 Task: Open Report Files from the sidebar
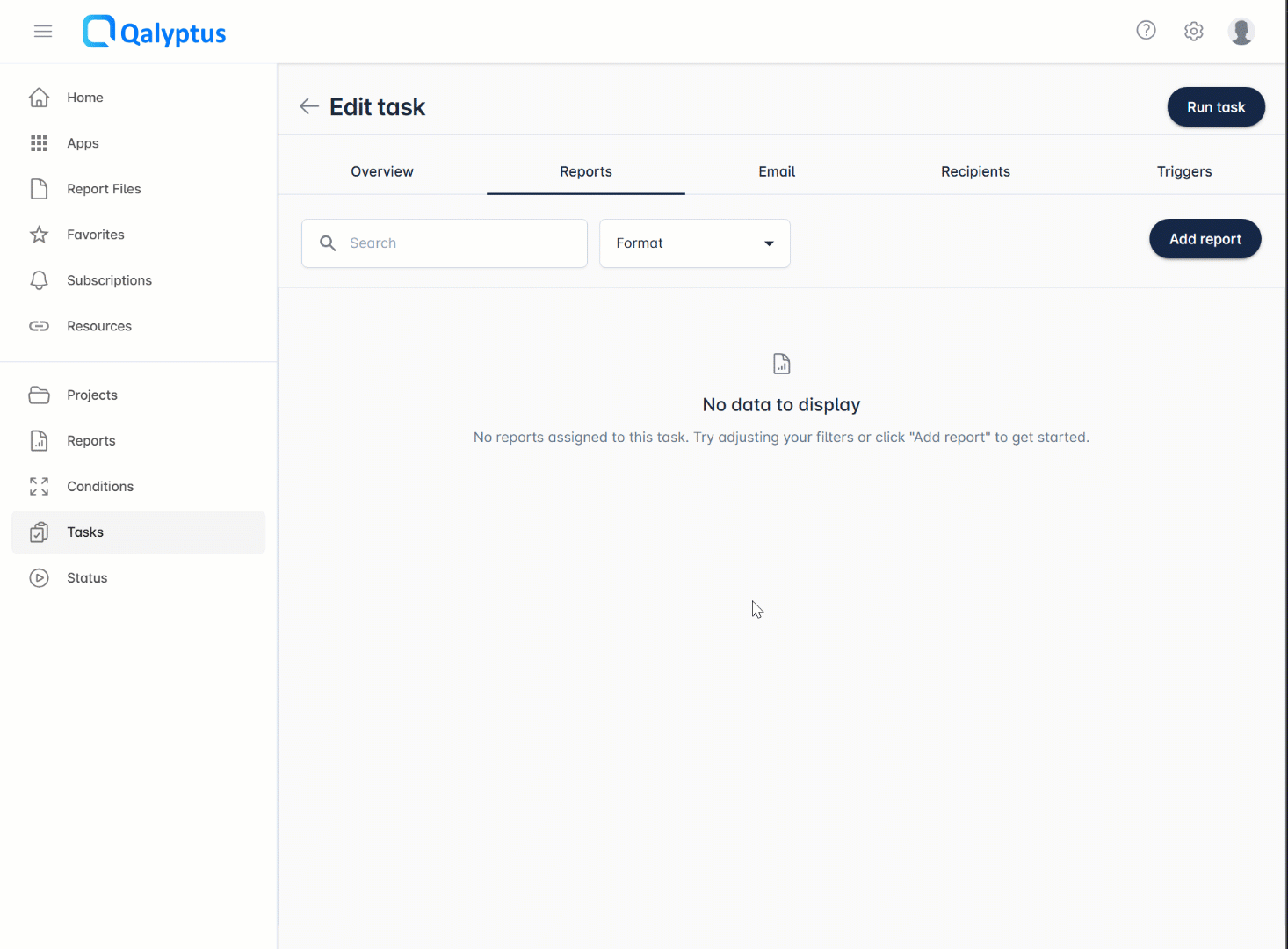pyautogui.click(x=40, y=188)
